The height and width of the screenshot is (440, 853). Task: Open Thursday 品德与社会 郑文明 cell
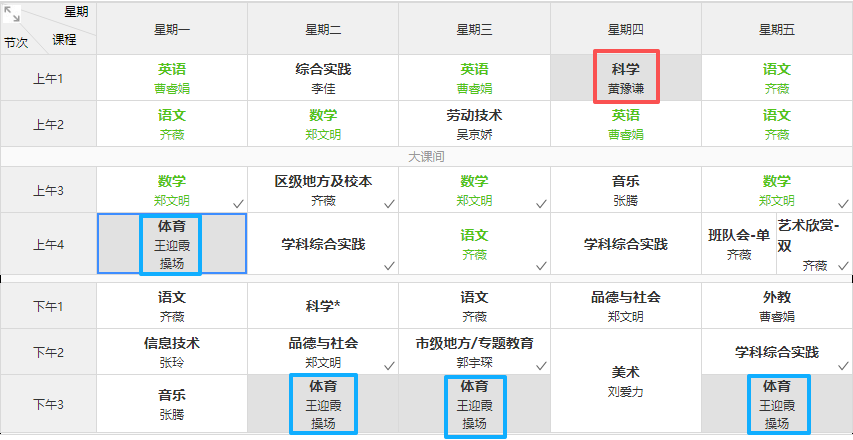[626, 306]
